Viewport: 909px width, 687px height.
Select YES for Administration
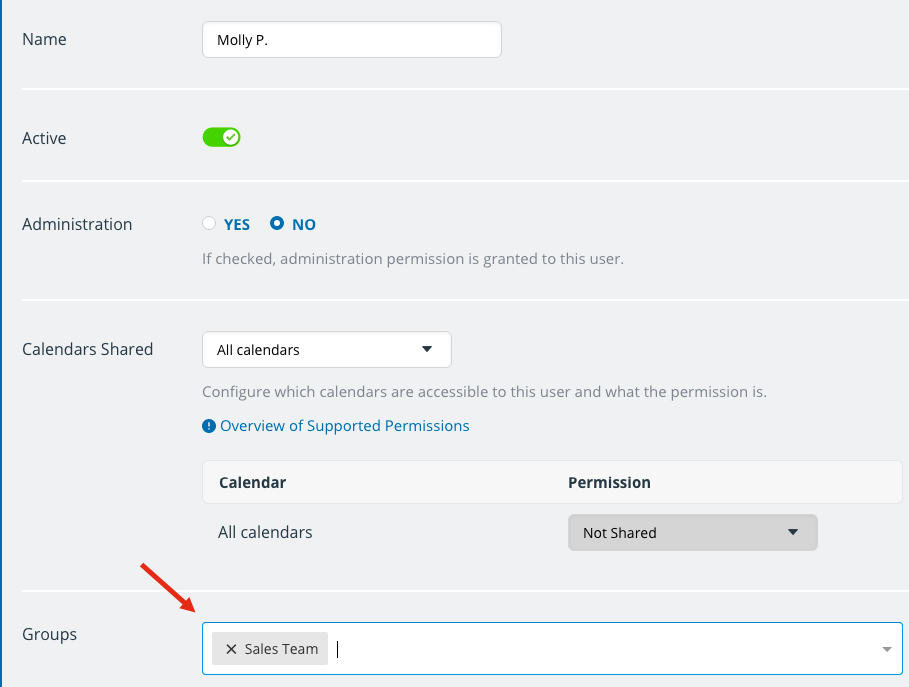tap(209, 223)
